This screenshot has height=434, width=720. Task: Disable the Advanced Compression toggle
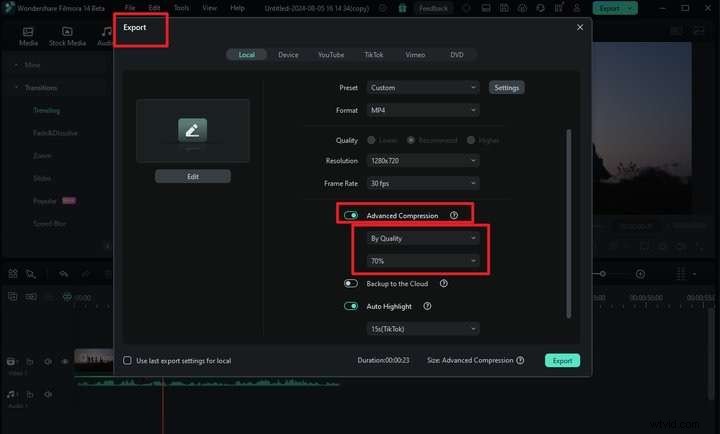pos(351,215)
